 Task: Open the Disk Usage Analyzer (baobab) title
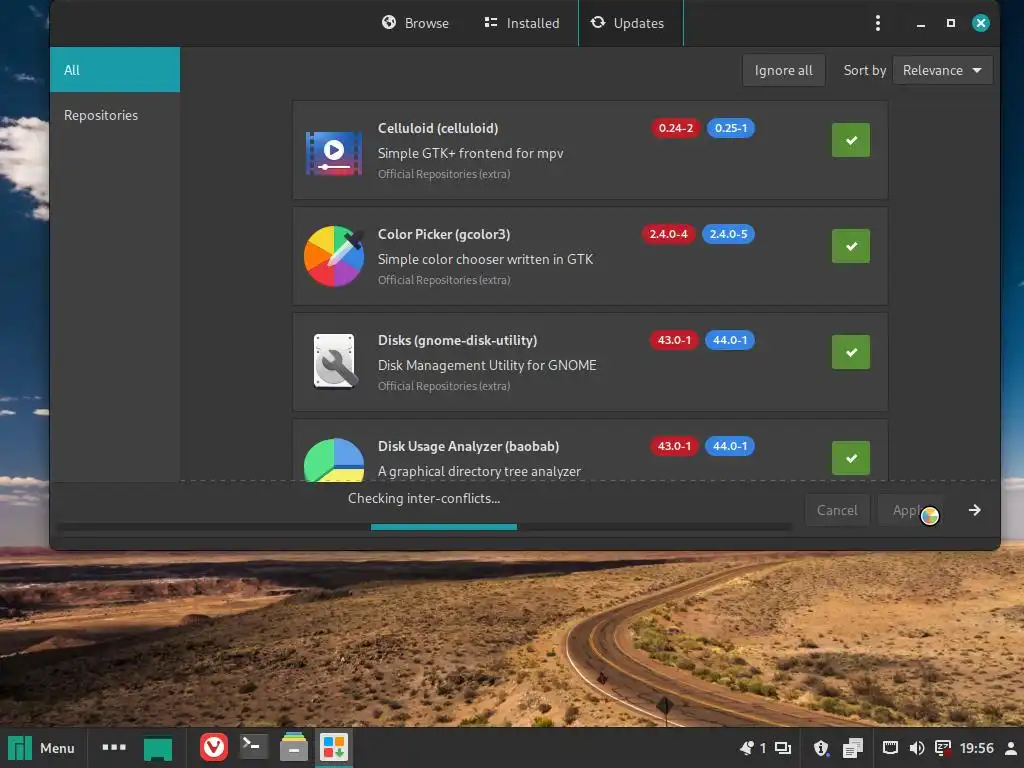[x=468, y=447]
